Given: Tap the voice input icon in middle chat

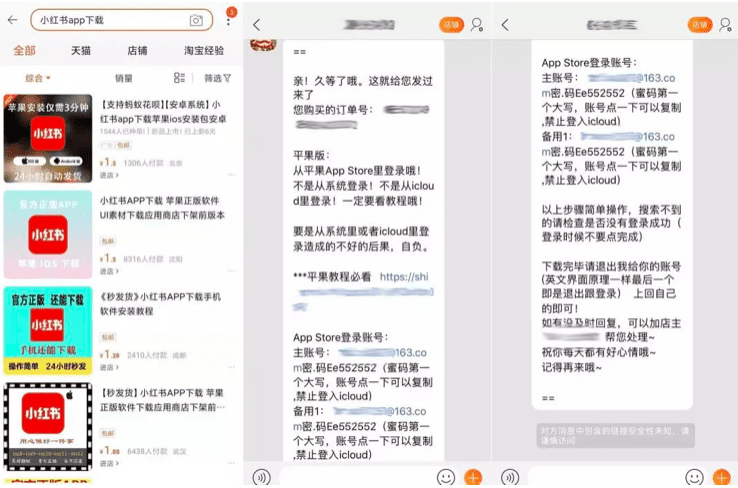Looking at the screenshot, I should (262, 477).
